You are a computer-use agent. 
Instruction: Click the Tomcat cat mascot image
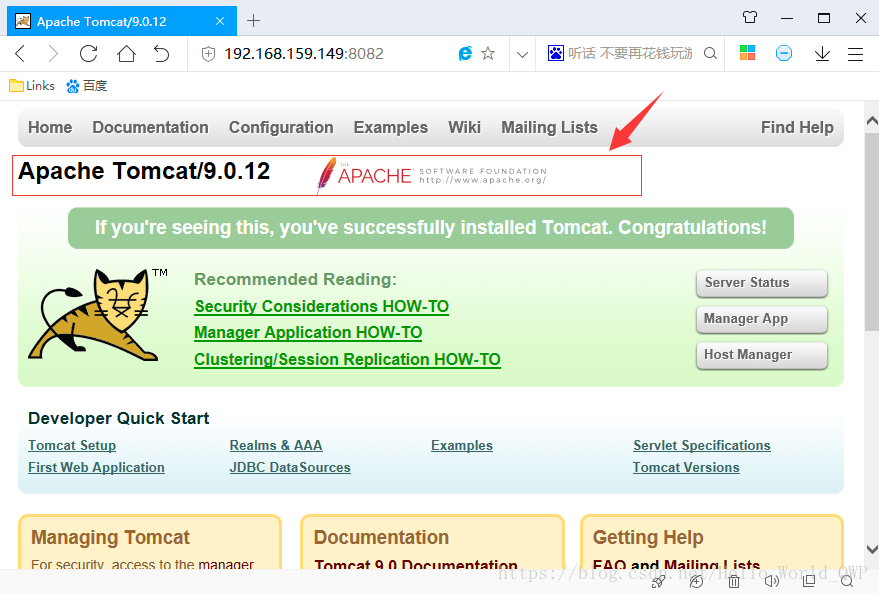coord(96,314)
